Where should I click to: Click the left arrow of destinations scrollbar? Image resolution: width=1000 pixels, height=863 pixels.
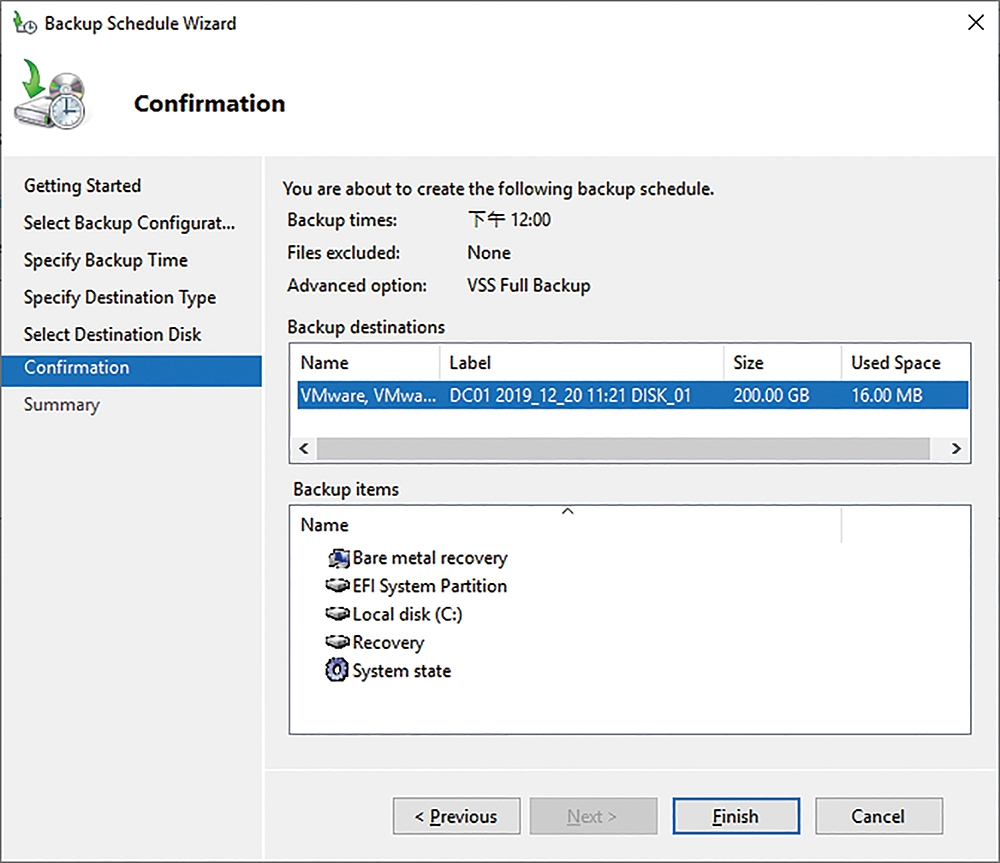point(304,448)
